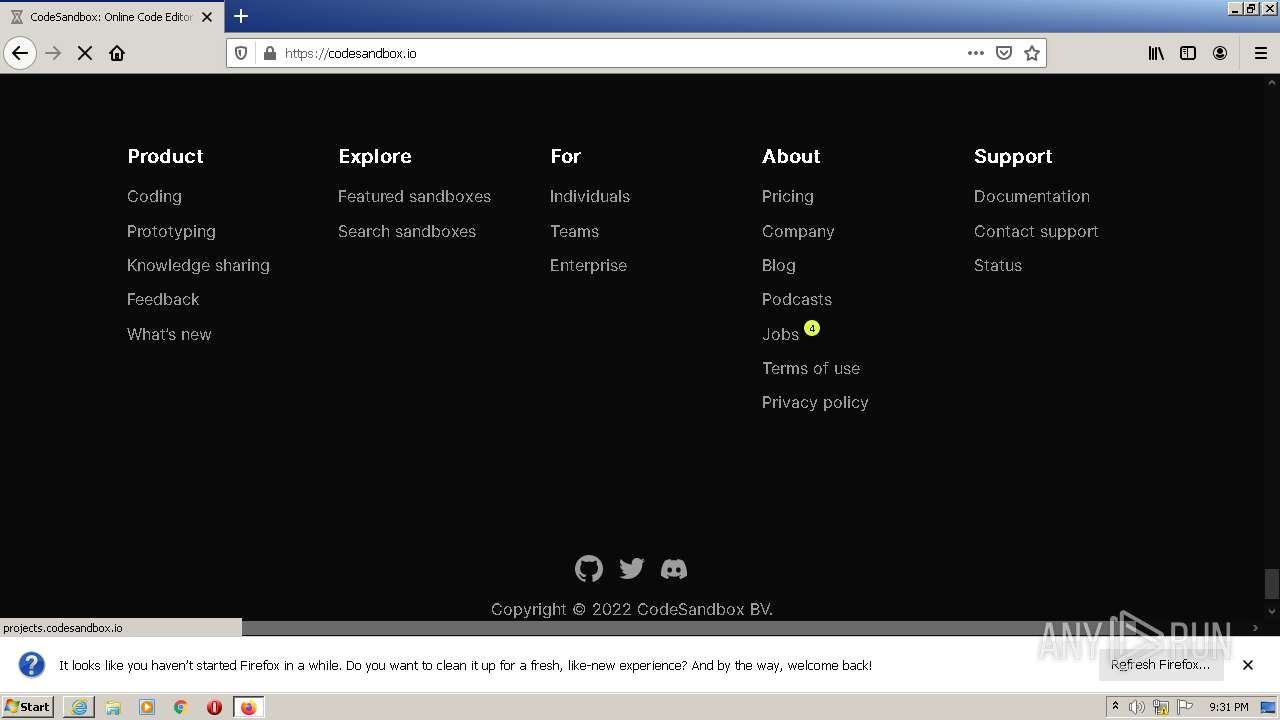This screenshot has height=720, width=1280.
Task: Open Terms of use link
Action: pyautogui.click(x=811, y=368)
